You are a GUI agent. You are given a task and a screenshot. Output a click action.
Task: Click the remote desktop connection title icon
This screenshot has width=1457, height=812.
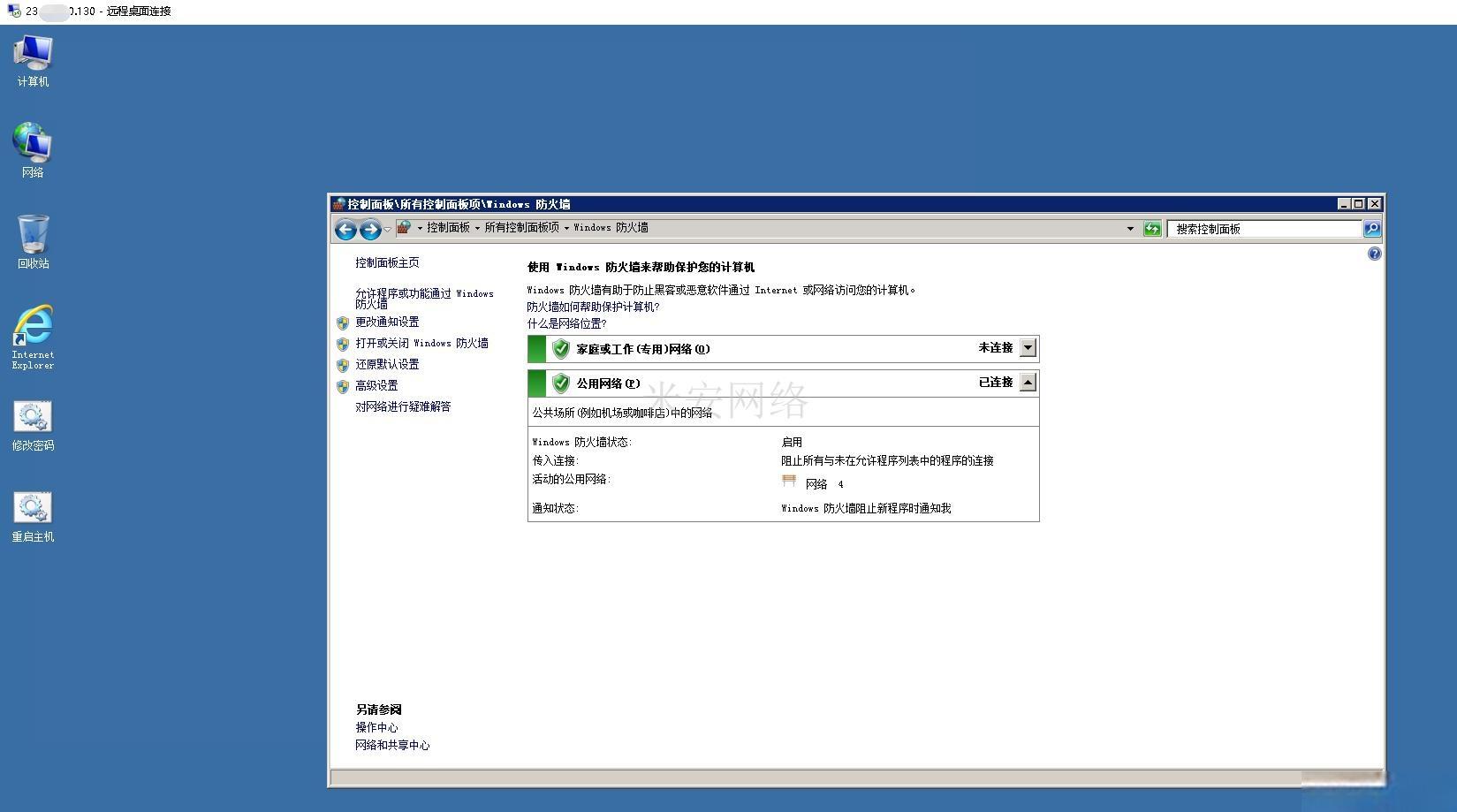click(13, 11)
